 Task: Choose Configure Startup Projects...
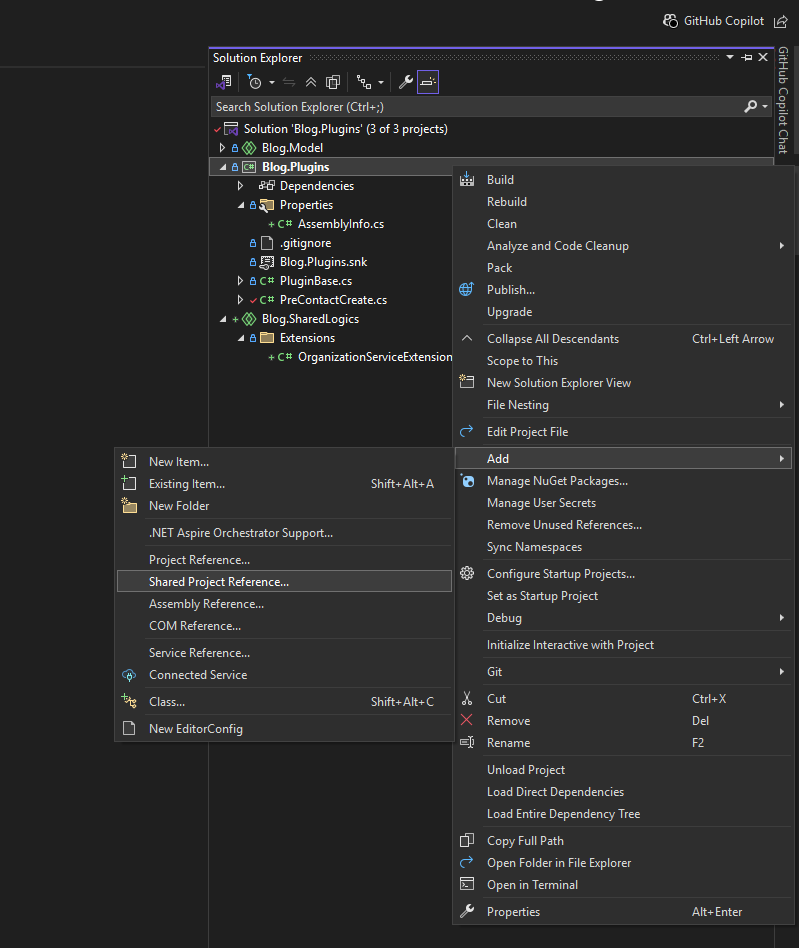point(623,574)
